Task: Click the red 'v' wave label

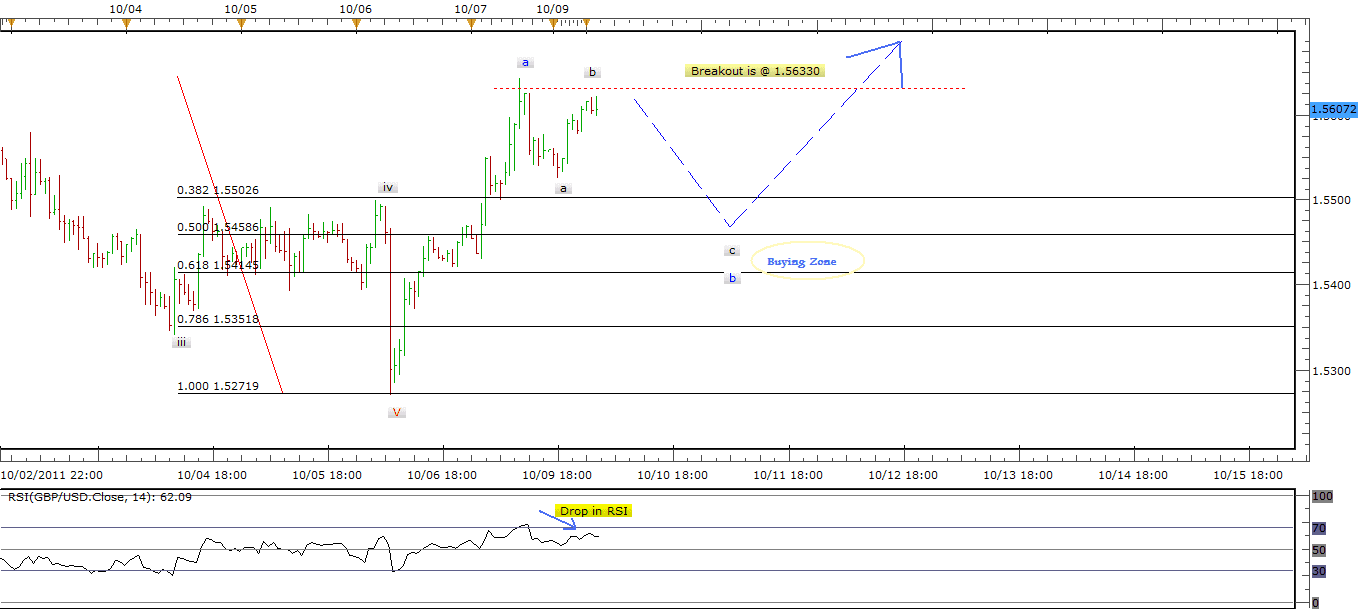Action: (x=397, y=412)
